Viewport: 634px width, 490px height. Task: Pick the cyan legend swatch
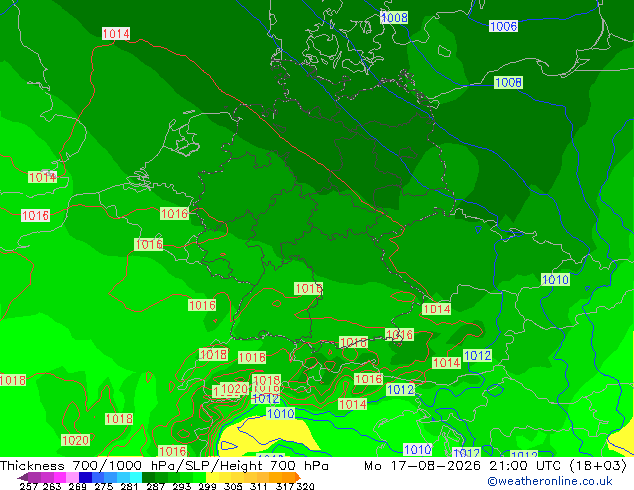click(136, 477)
